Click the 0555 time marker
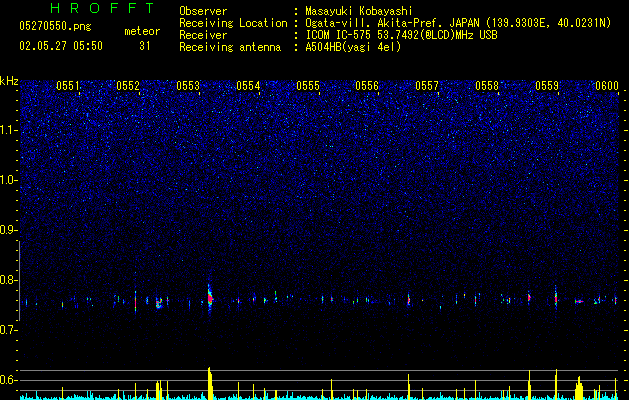 (308, 86)
